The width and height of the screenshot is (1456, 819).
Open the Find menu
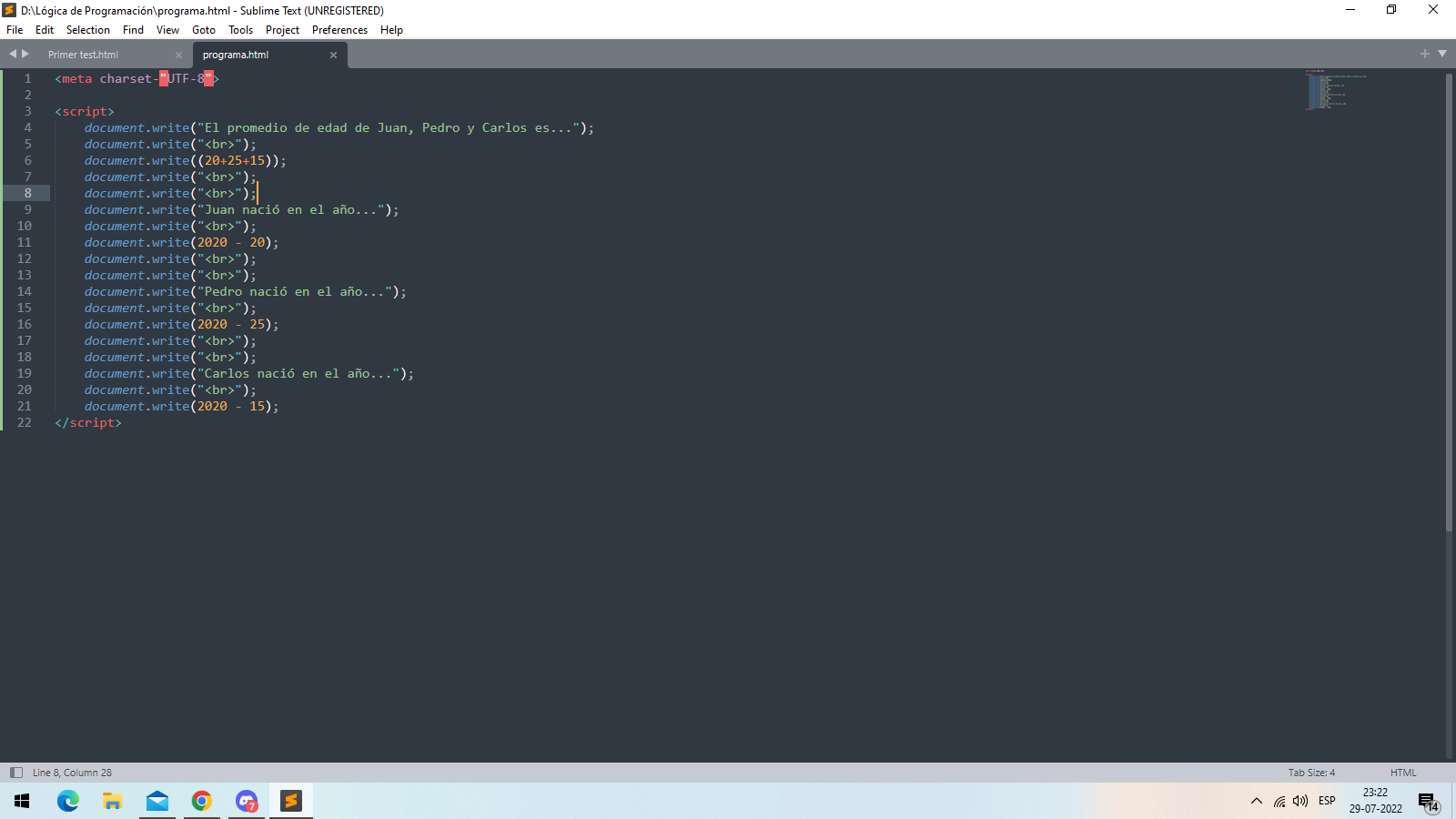[x=133, y=30]
